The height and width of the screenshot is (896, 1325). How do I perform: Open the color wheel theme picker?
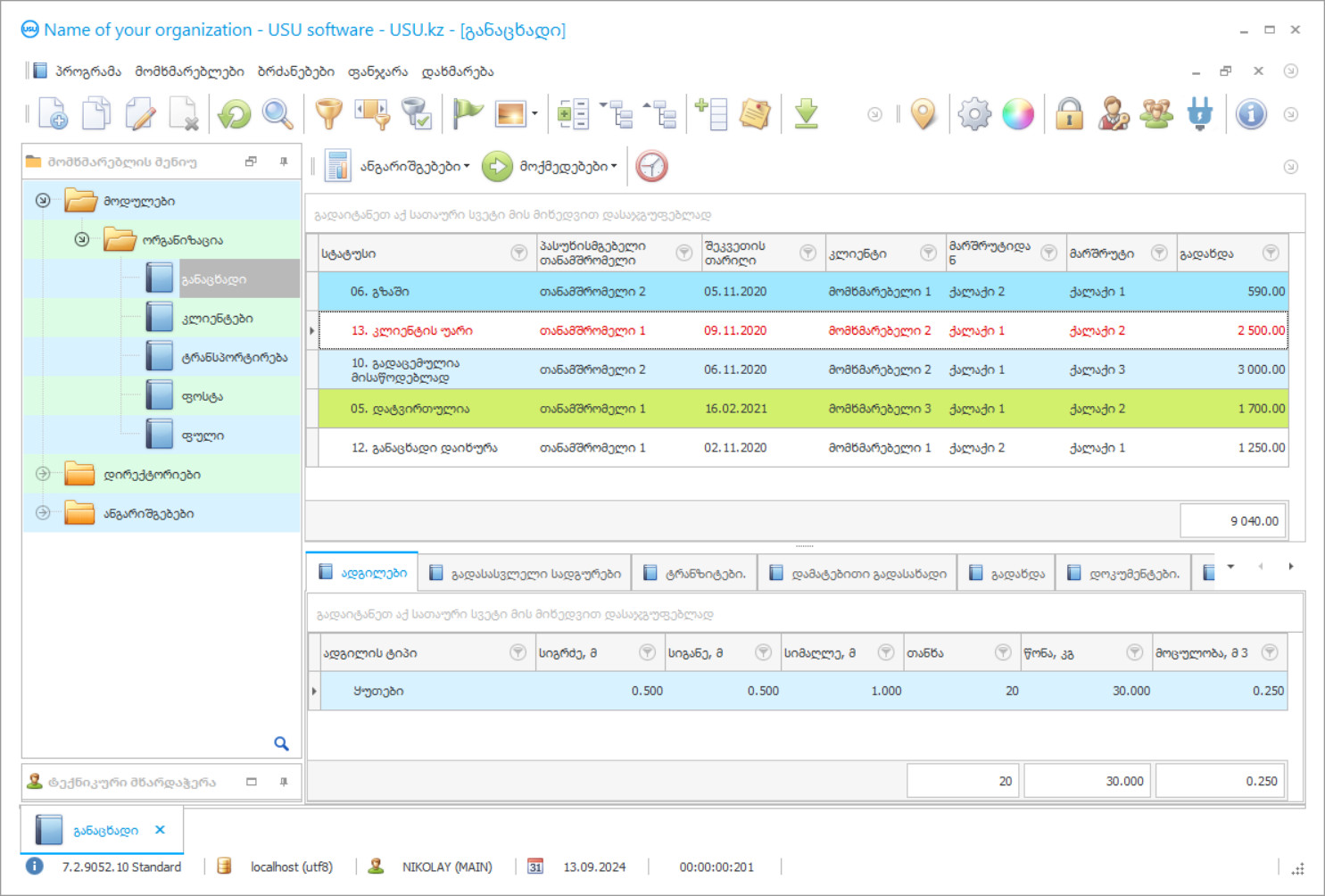(x=1018, y=114)
